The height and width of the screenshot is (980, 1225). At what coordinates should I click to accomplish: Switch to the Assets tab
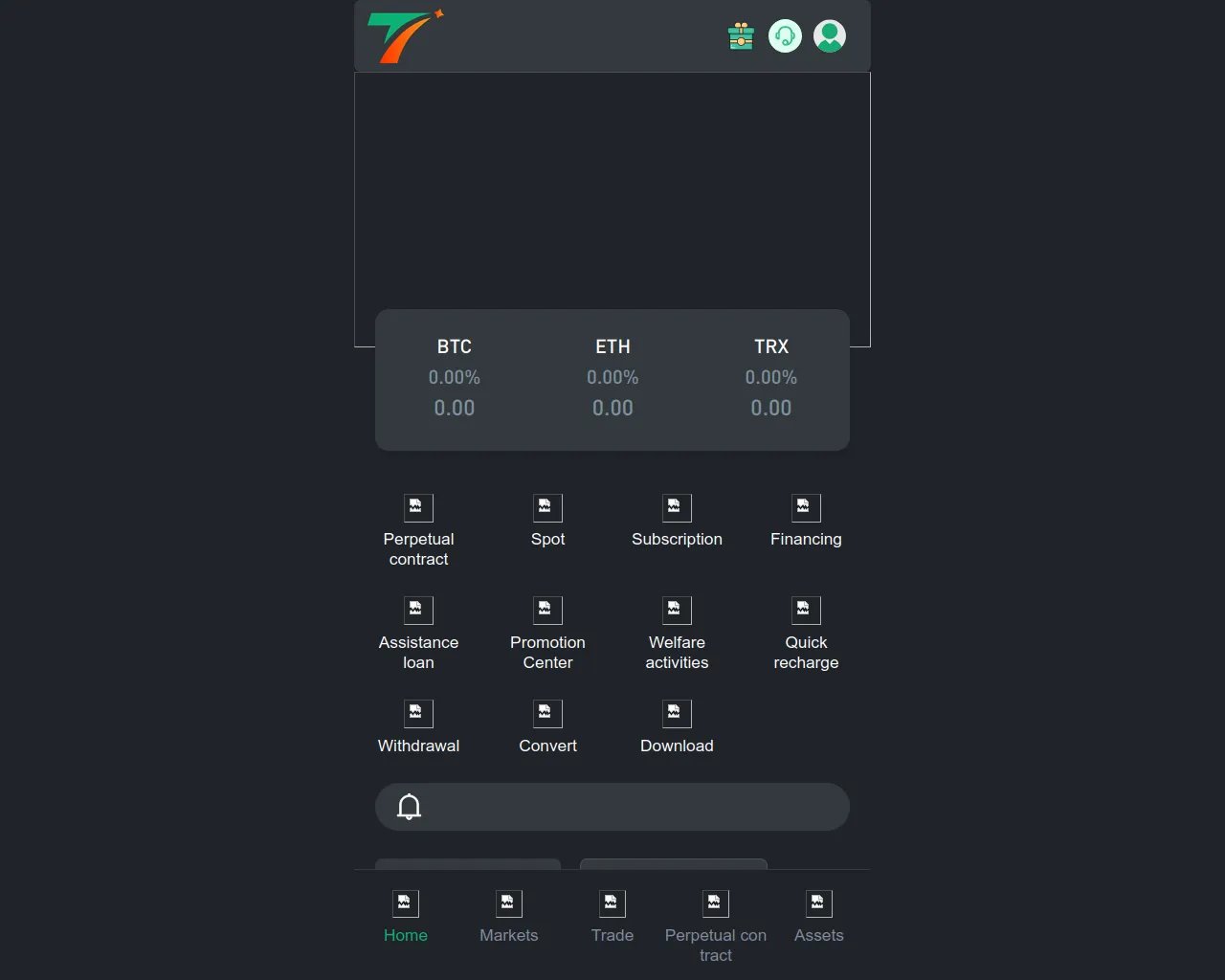819,917
